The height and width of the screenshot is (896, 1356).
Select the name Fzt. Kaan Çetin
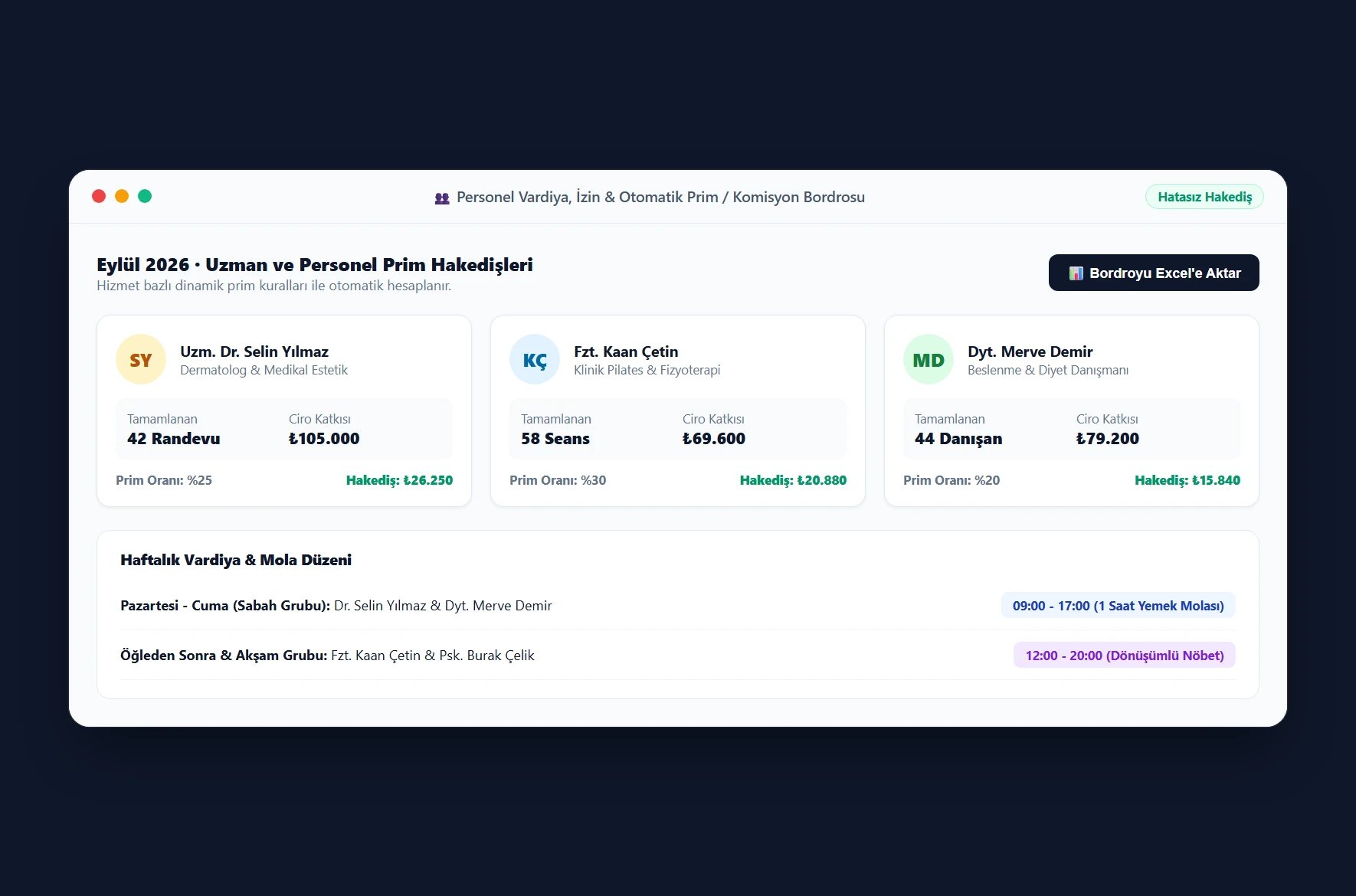(626, 352)
